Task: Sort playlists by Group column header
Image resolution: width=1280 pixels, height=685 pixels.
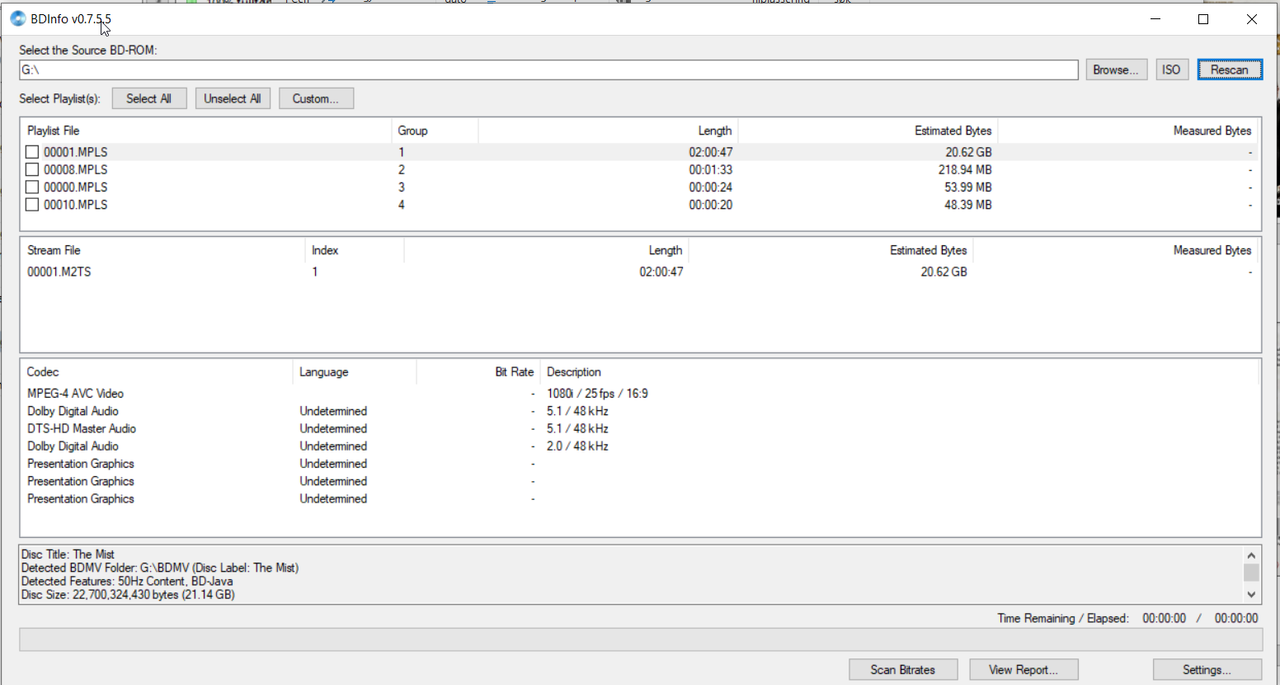Action: coord(435,131)
